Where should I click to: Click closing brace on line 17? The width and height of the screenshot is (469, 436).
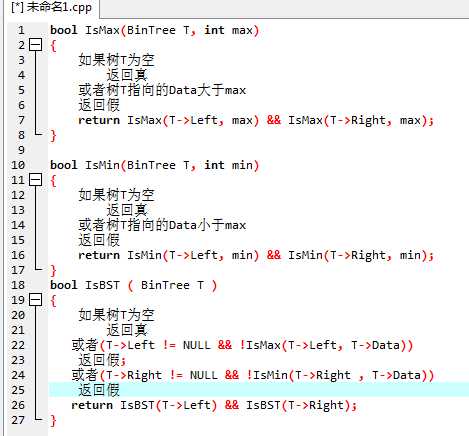pos(53,270)
